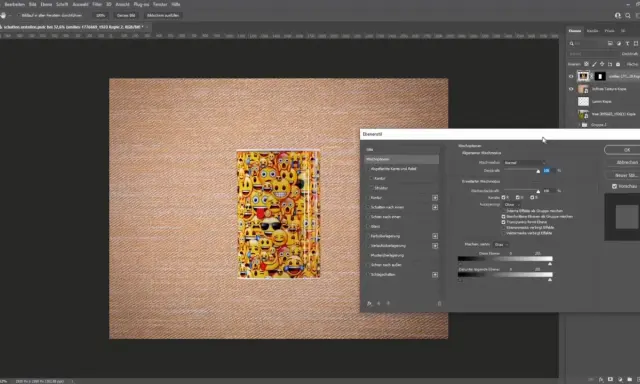Image resolution: width=640 pixels, height=384 pixels.
Task: Click the 100% zoom button in options bar
Action: tap(100, 16)
